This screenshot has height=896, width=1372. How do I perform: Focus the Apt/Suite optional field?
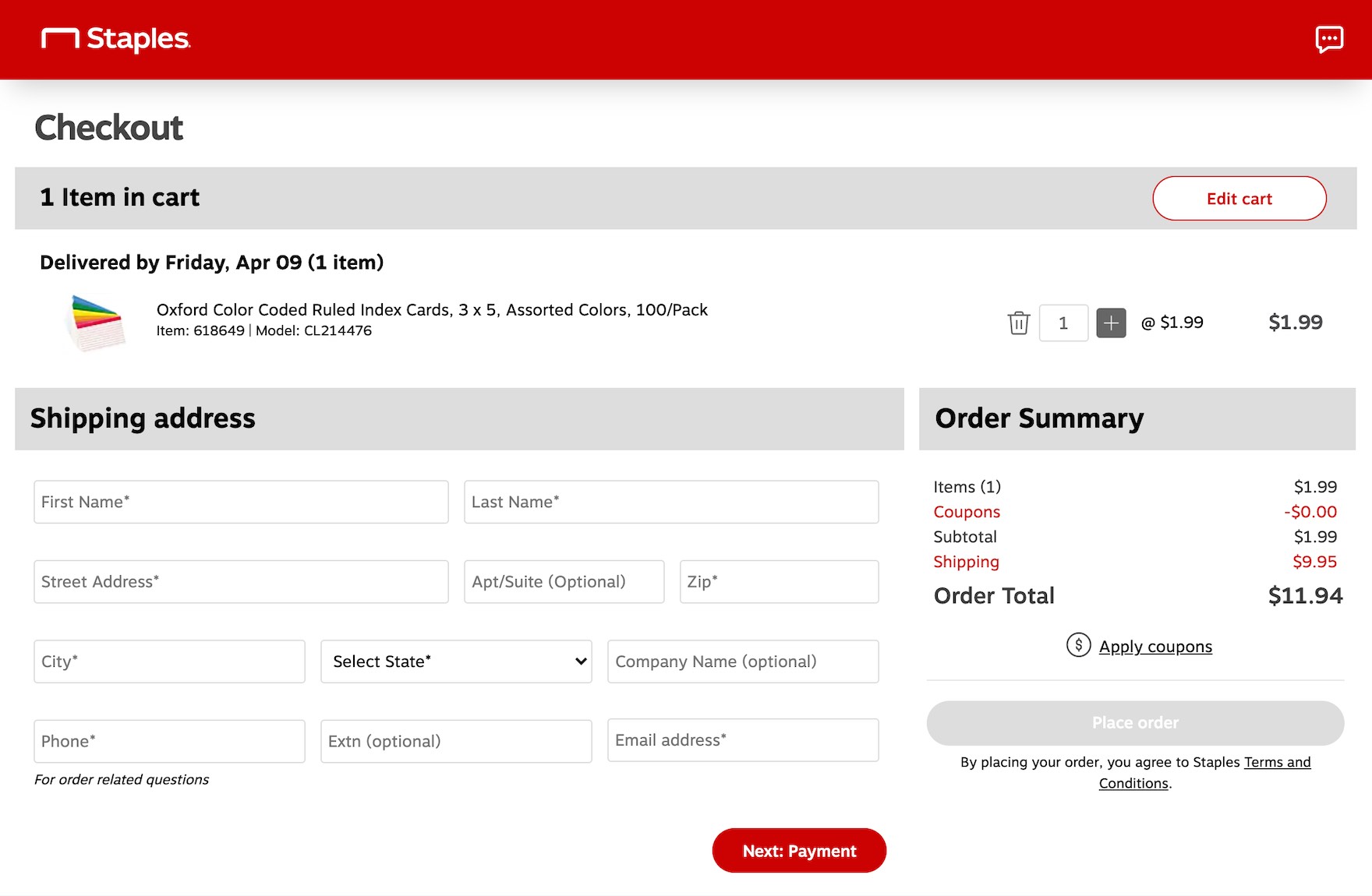tap(564, 582)
